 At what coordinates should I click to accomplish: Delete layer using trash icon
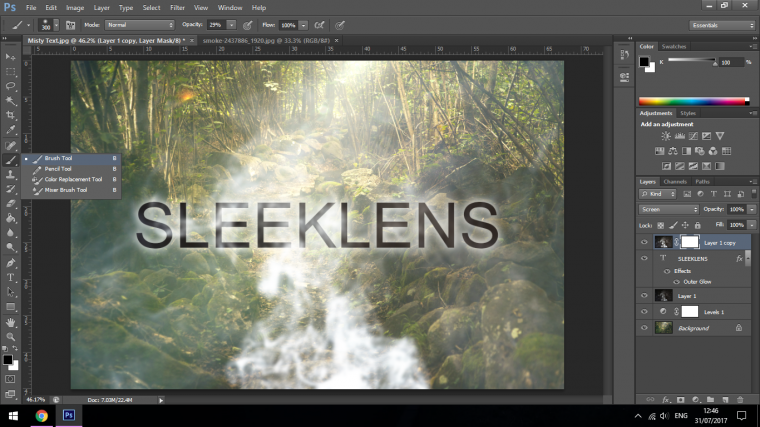(x=740, y=399)
